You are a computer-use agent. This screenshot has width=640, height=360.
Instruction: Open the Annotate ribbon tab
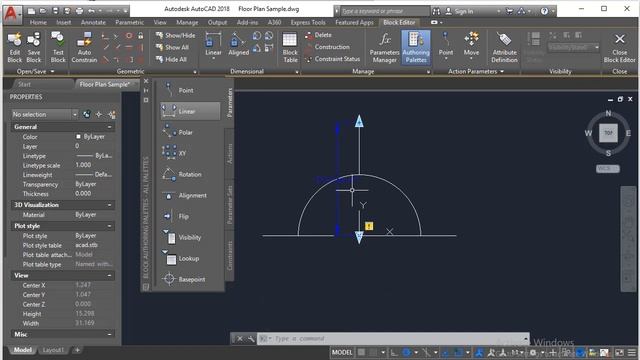point(93,22)
